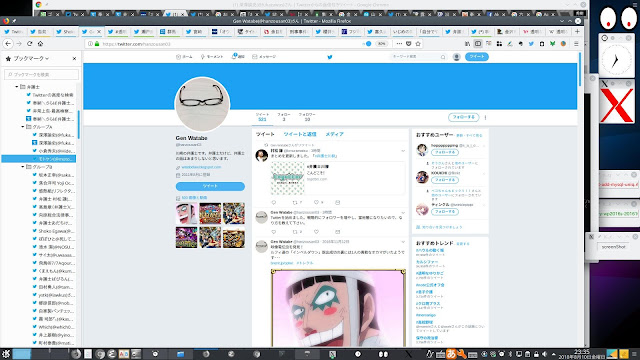Click the Twitter bird logo in page header
Image resolution: width=640 pixels, height=360 pixels.
tap(330, 57)
